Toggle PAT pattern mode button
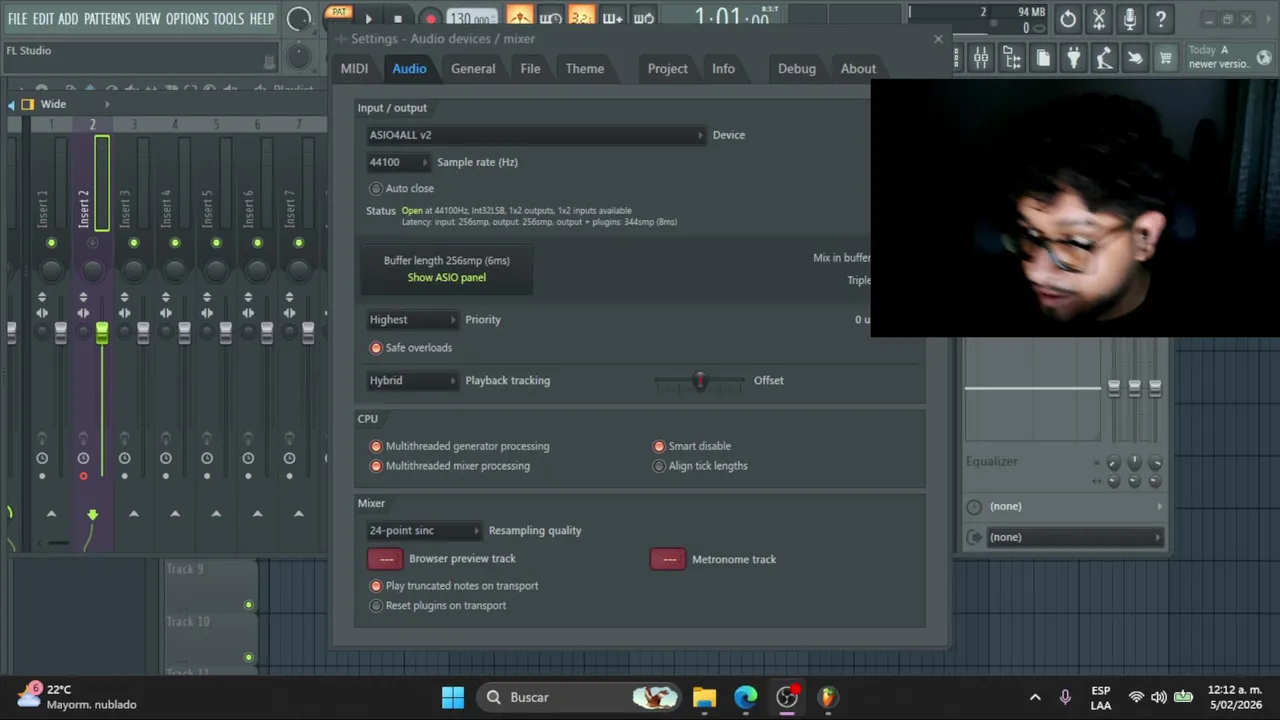Viewport: 1280px width, 720px height. (x=339, y=12)
